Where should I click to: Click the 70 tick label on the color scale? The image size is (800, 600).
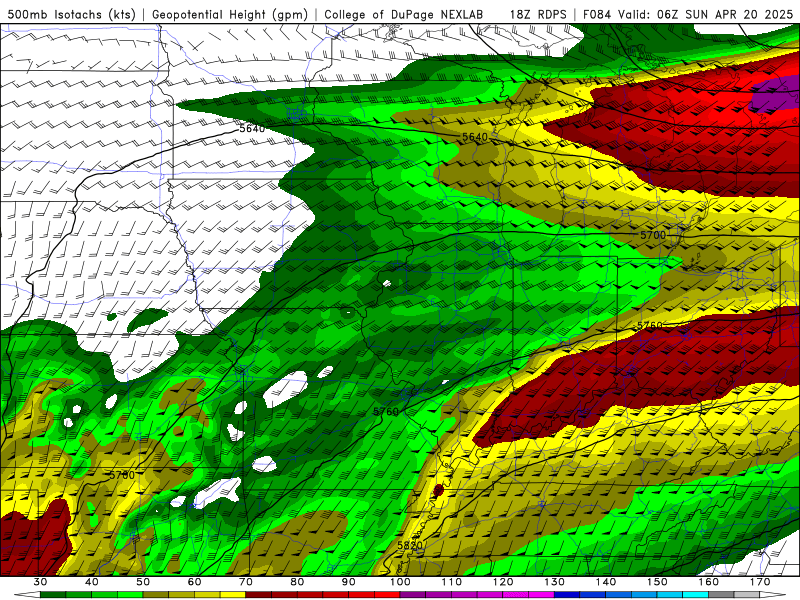pos(246,582)
